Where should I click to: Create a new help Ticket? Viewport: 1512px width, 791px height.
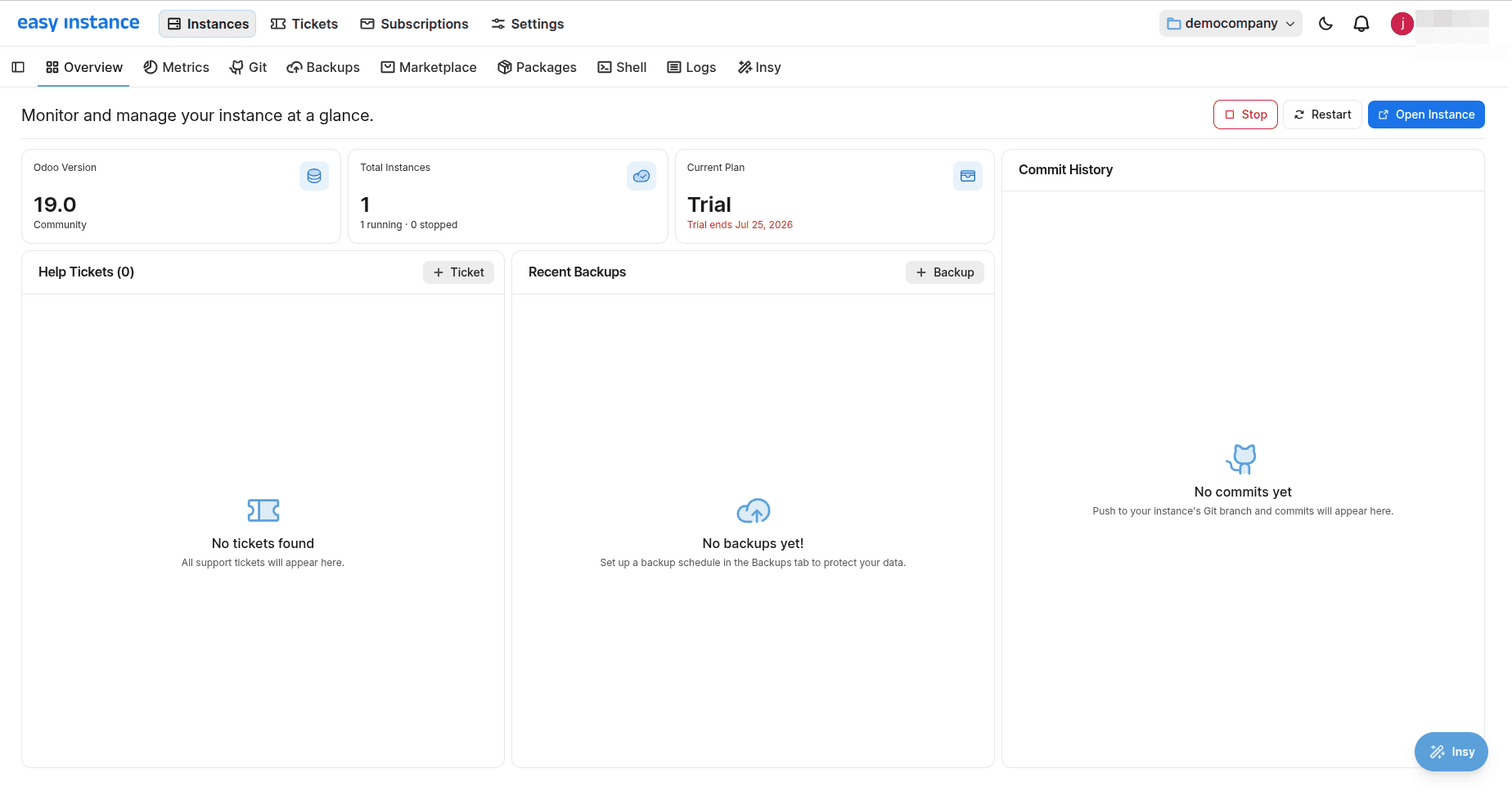pos(458,272)
